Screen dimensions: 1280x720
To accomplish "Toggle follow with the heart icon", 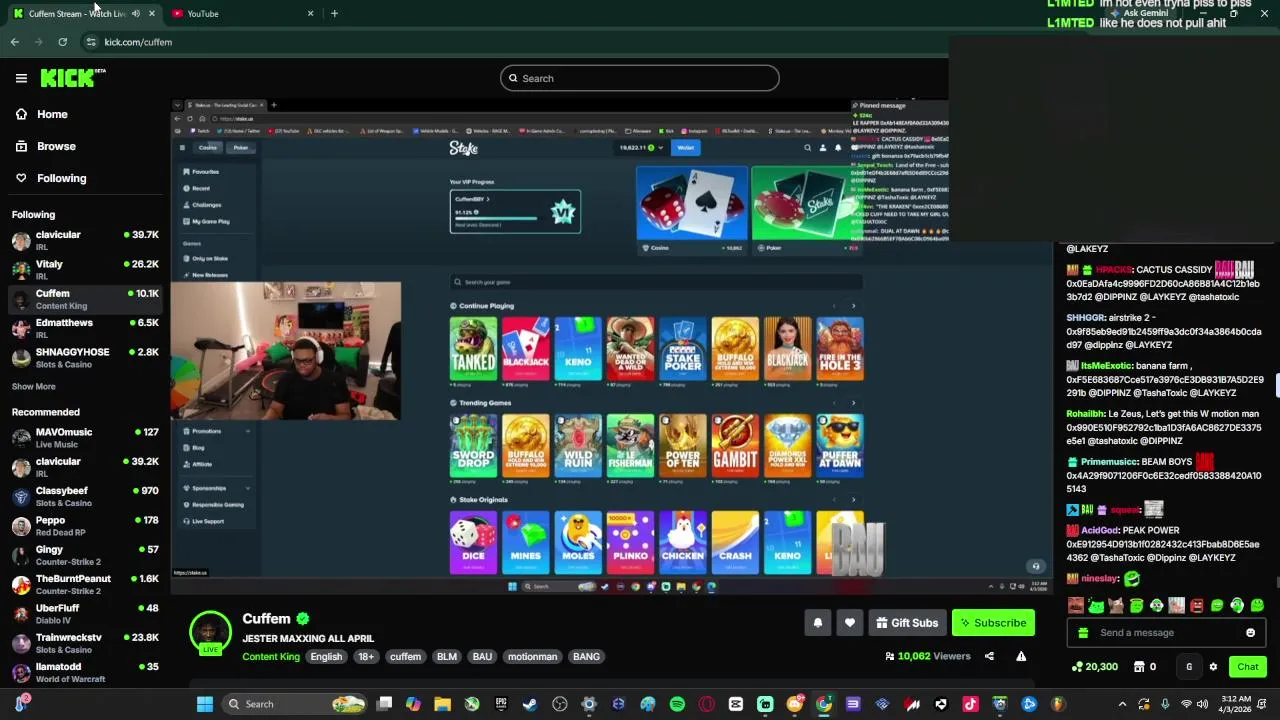I will click(849, 623).
